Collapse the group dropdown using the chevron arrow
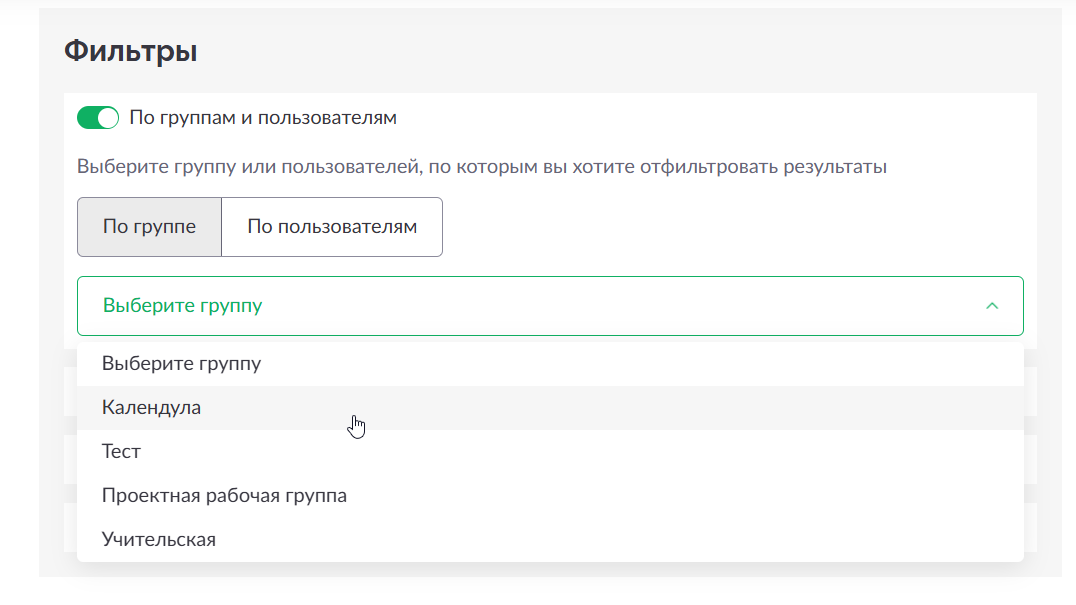1076x605 pixels. (992, 306)
